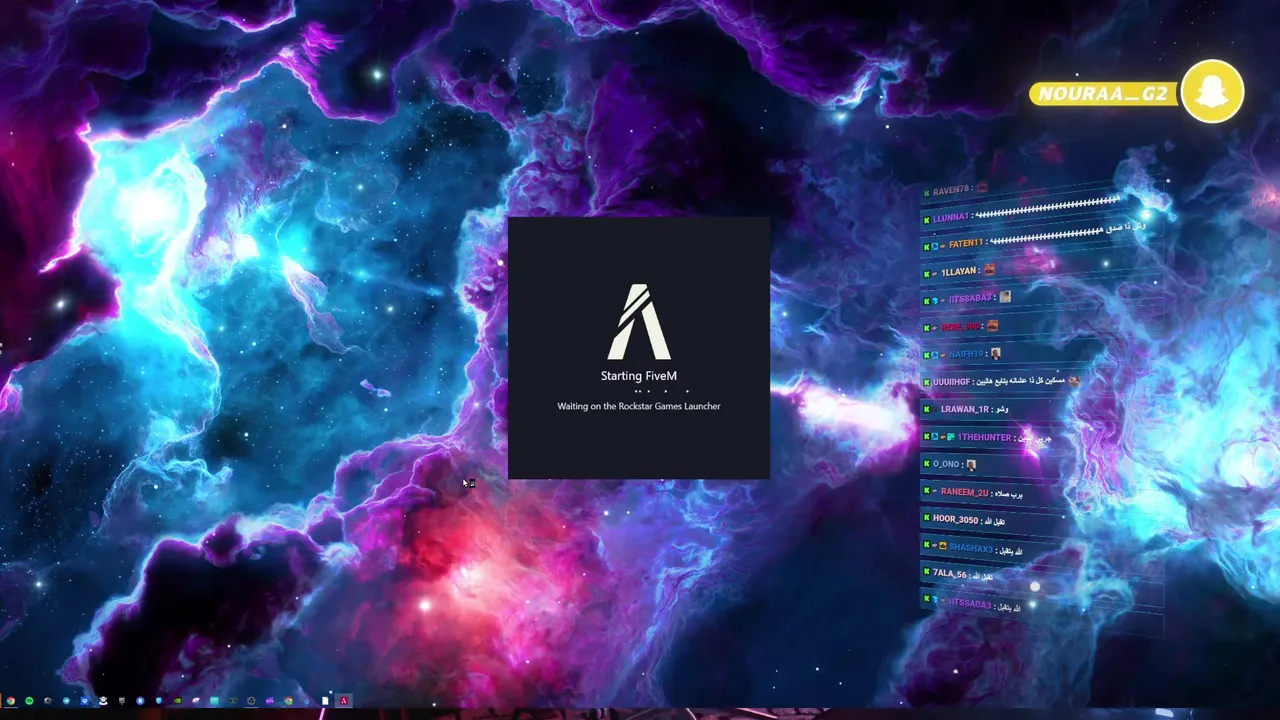Click chat username HOOR_3050
1280x720 pixels.
click(956, 519)
